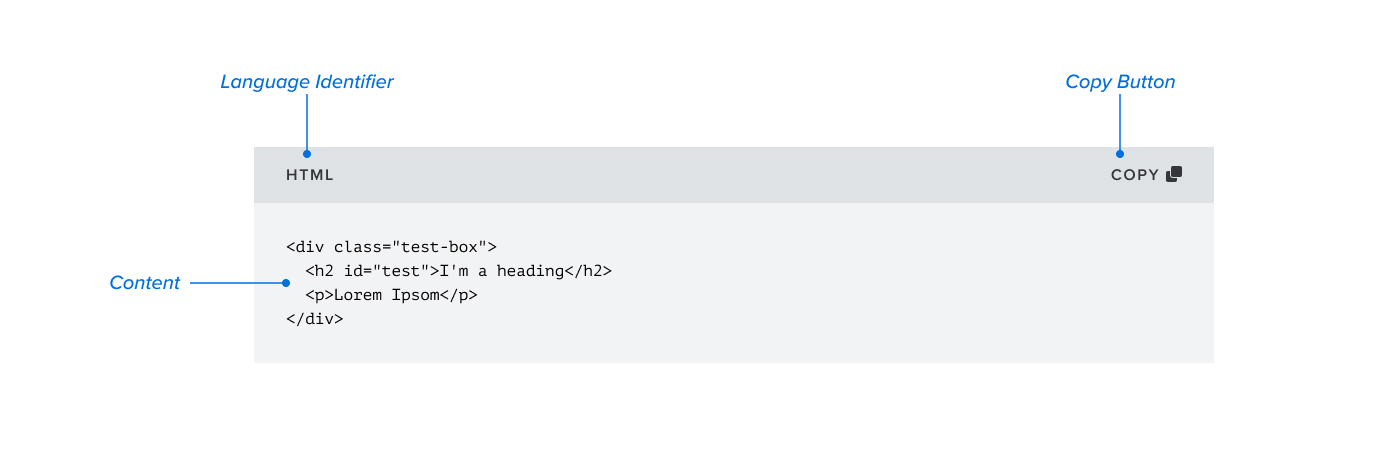
Task: Click the Copy Button annotation label
Action: [x=1120, y=82]
